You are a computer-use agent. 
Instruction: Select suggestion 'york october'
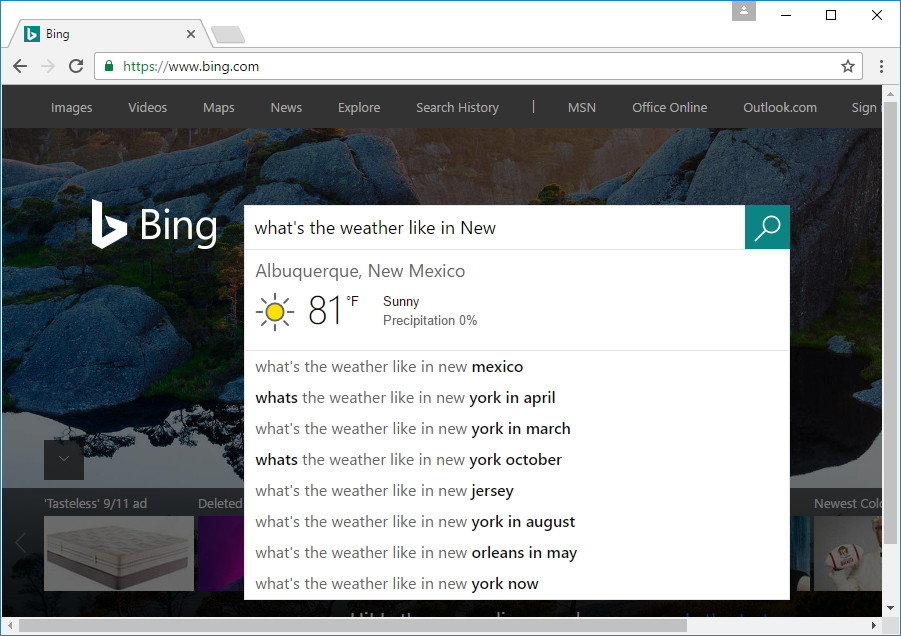coord(517,460)
